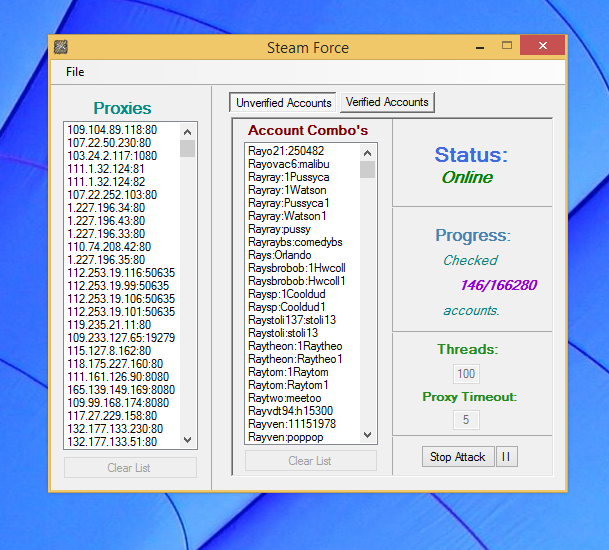Click Clear List under Account Combo's
609x550 pixels.
pyautogui.click(x=310, y=461)
